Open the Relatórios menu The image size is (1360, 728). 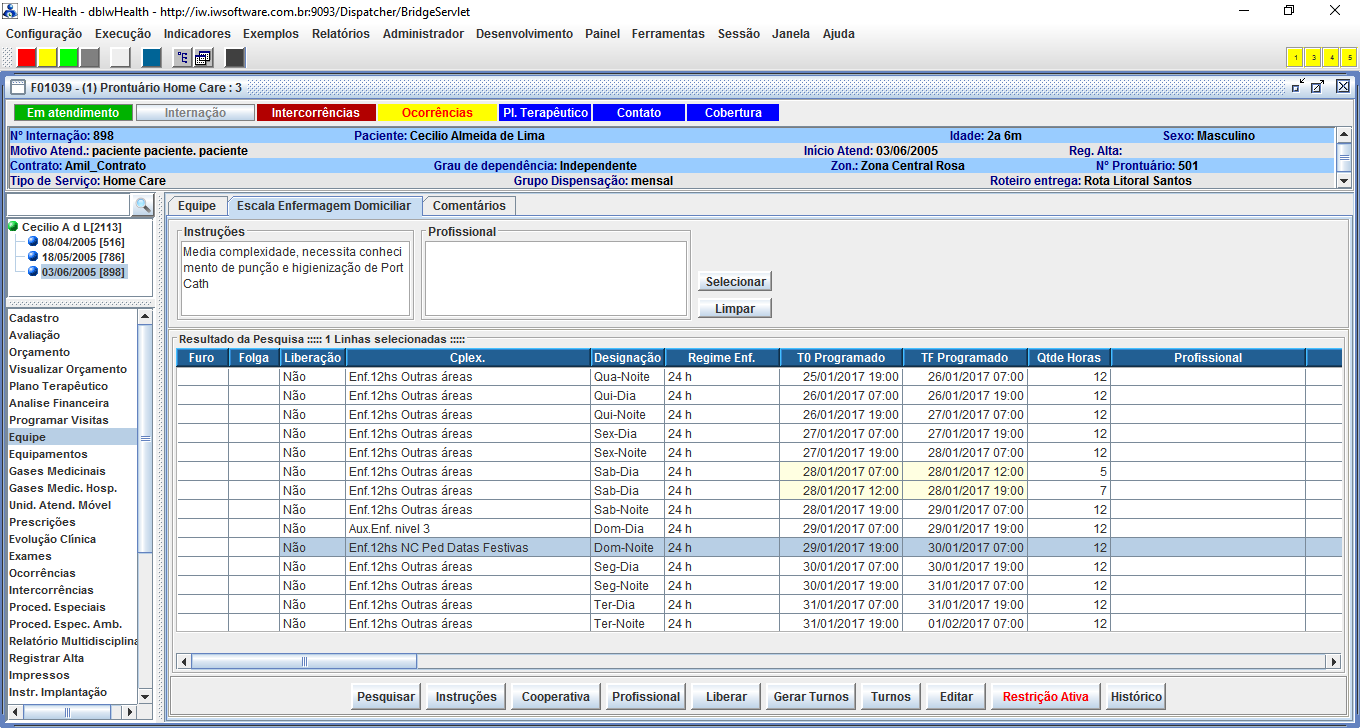[340, 33]
